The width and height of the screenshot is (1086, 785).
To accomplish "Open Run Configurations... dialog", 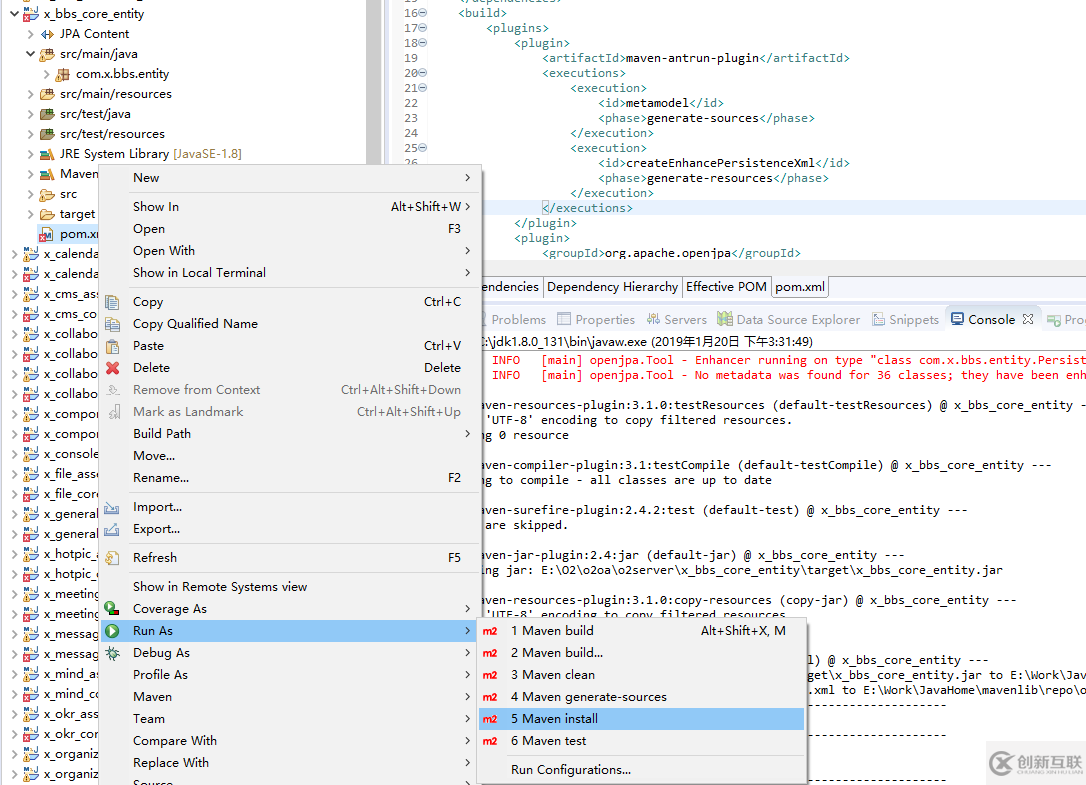I will [x=641, y=770].
